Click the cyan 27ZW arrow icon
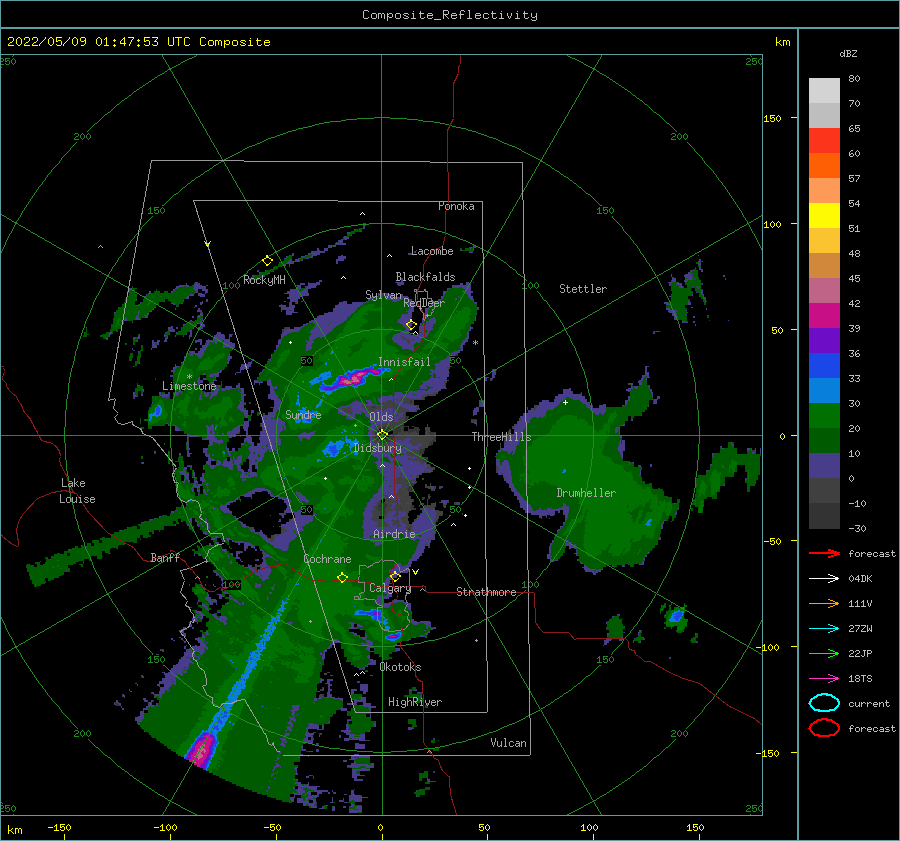Image resolution: width=900 pixels, height=841 pixels. pos(824,629)
